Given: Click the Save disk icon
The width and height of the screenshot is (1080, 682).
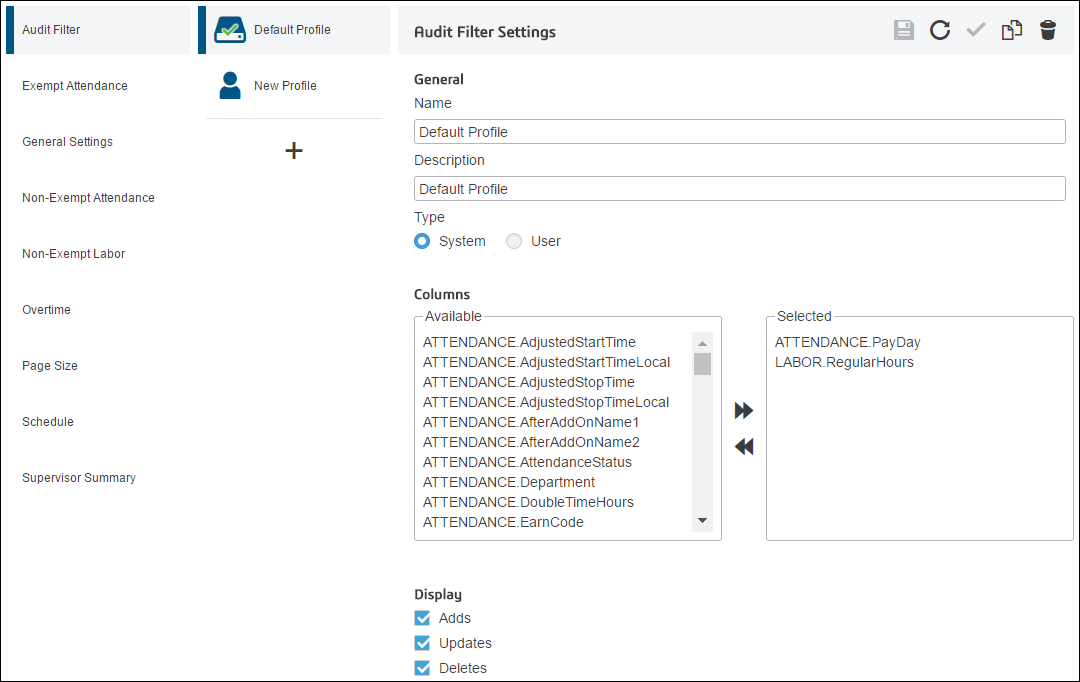Looking at the screenshot, I should [x=904, y=30].
